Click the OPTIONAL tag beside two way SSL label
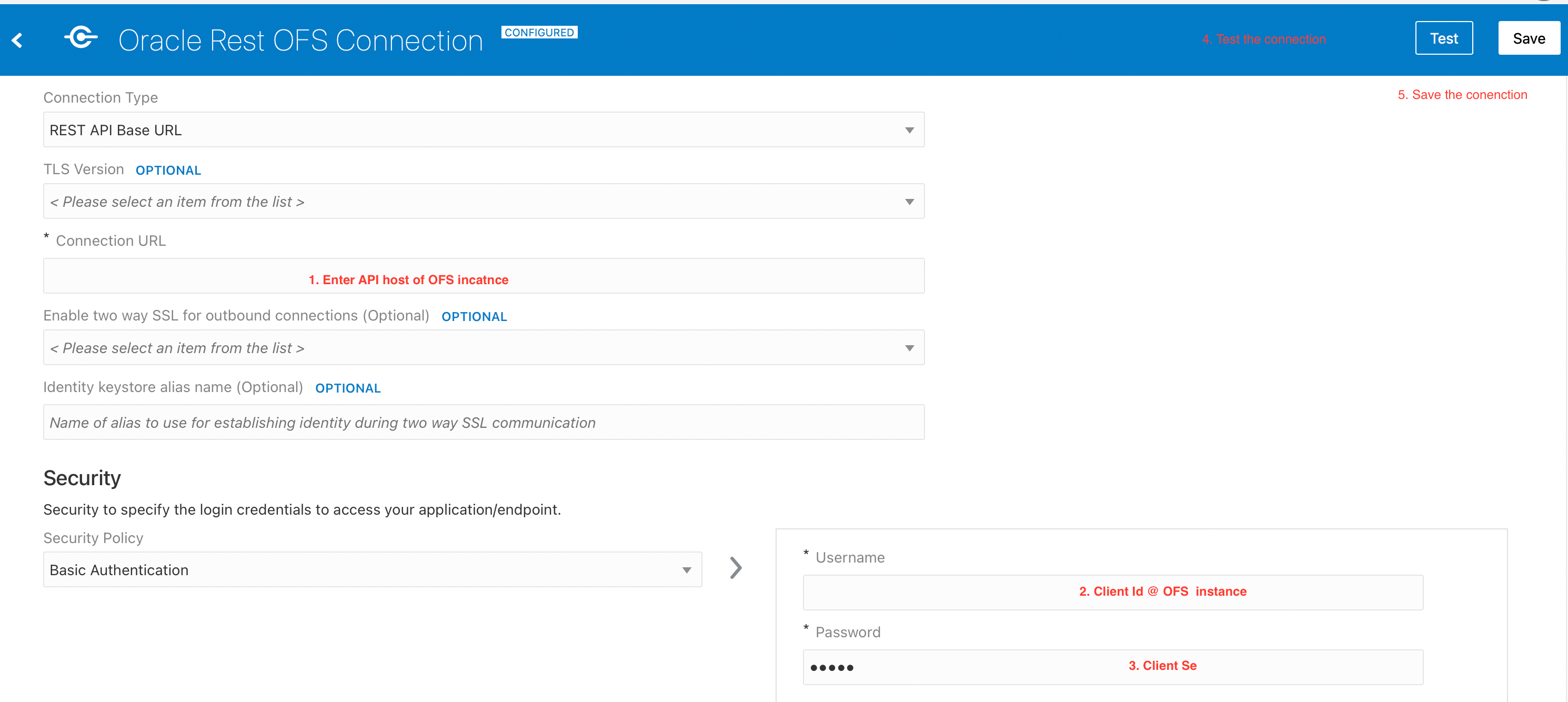This screenshot has width=1568, height=702. coord(474,317)
